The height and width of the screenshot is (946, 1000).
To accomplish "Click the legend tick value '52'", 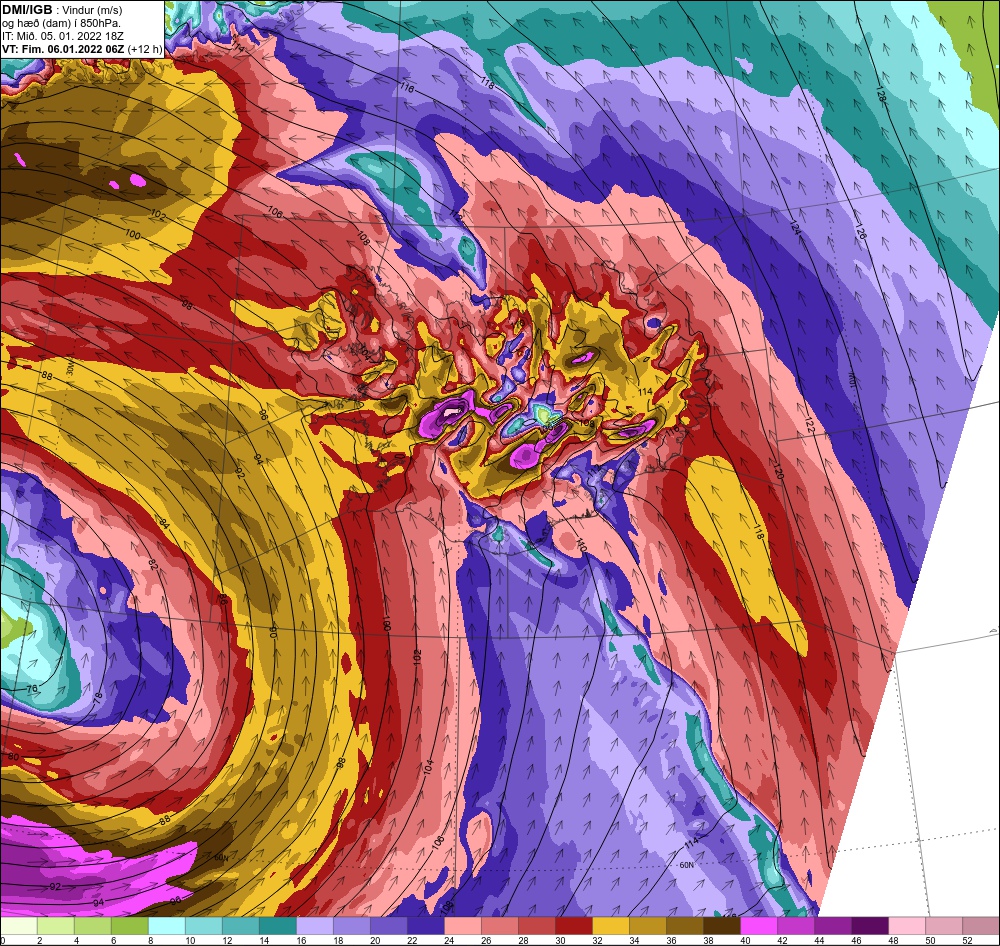I will pyautogui.click(x=967, y=940).
